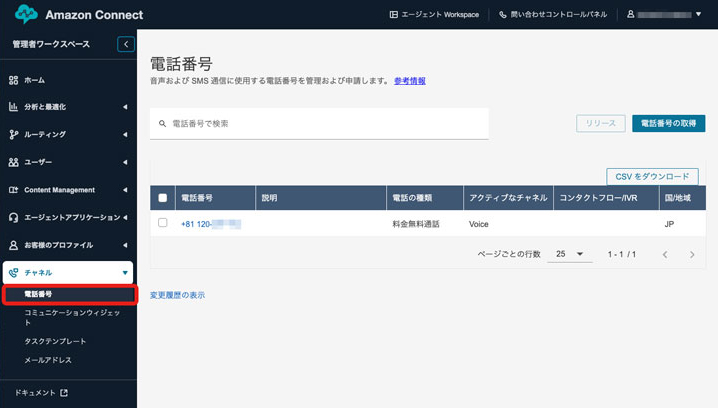718x408 pixels.
Task: Click the analytics bar chart icon
Action: tap(13, 107)
